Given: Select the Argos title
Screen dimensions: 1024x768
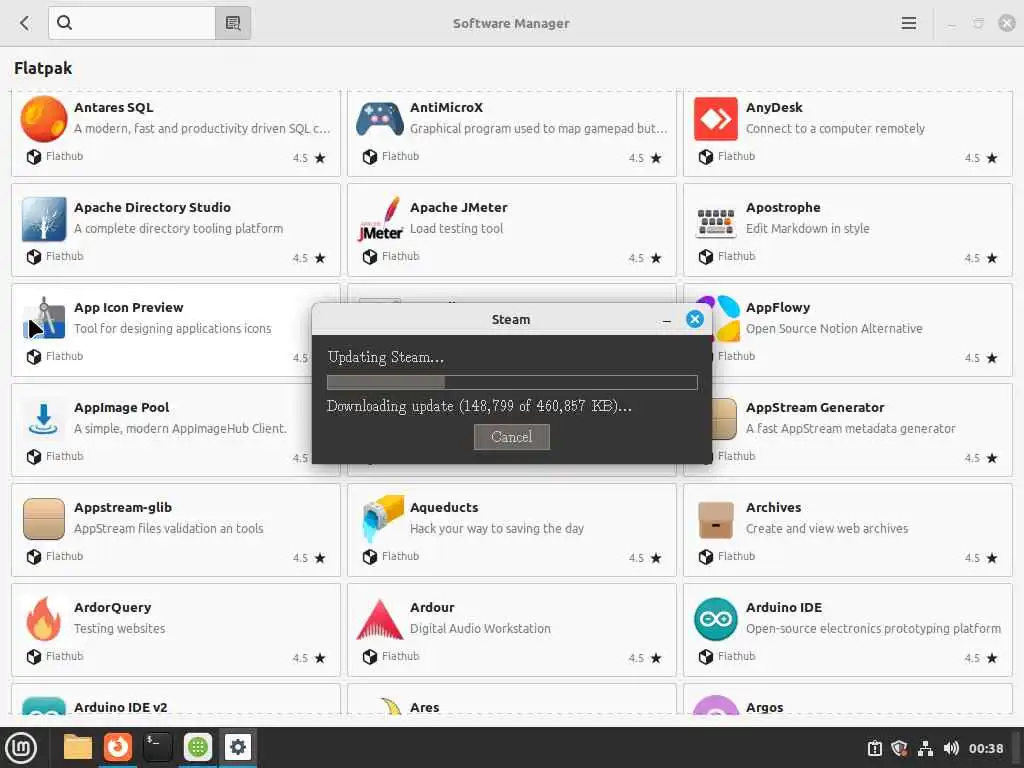Looking at the screenshot, I should [764, 707].
